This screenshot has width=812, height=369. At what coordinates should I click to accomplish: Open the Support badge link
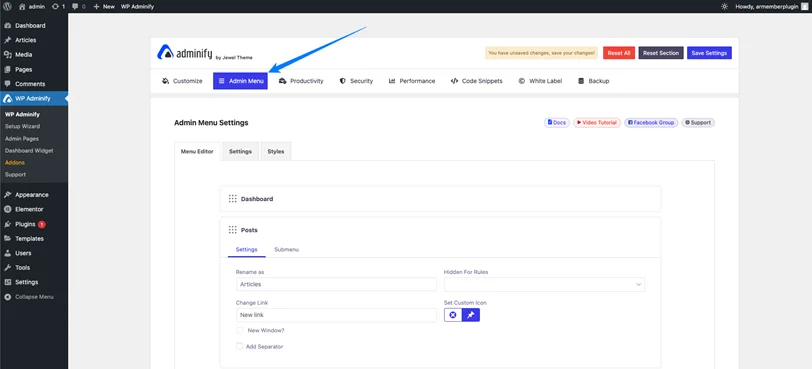[x=698, y=123]
